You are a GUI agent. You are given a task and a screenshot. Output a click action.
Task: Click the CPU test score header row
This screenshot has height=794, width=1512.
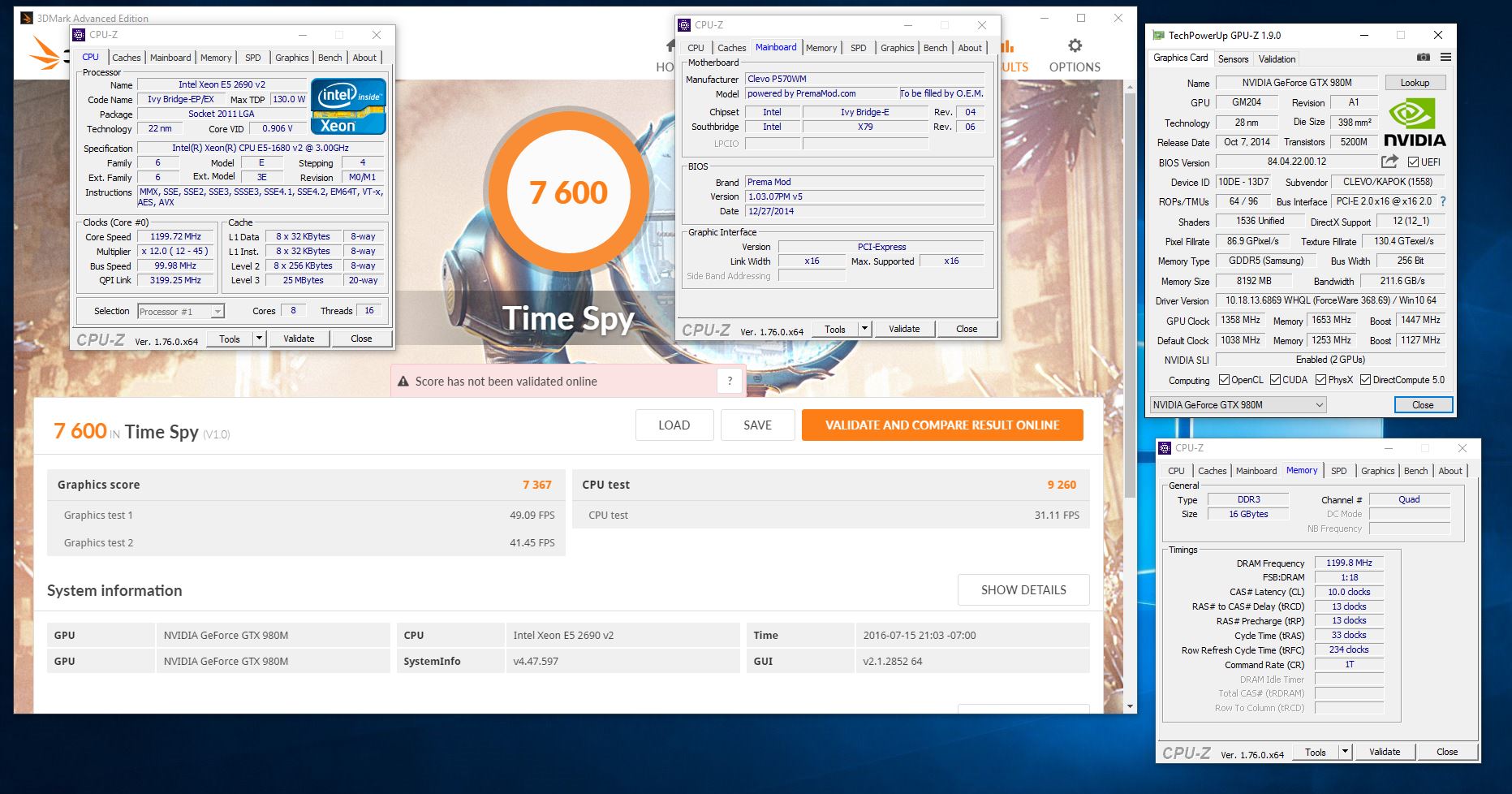(x=830, y=485)
